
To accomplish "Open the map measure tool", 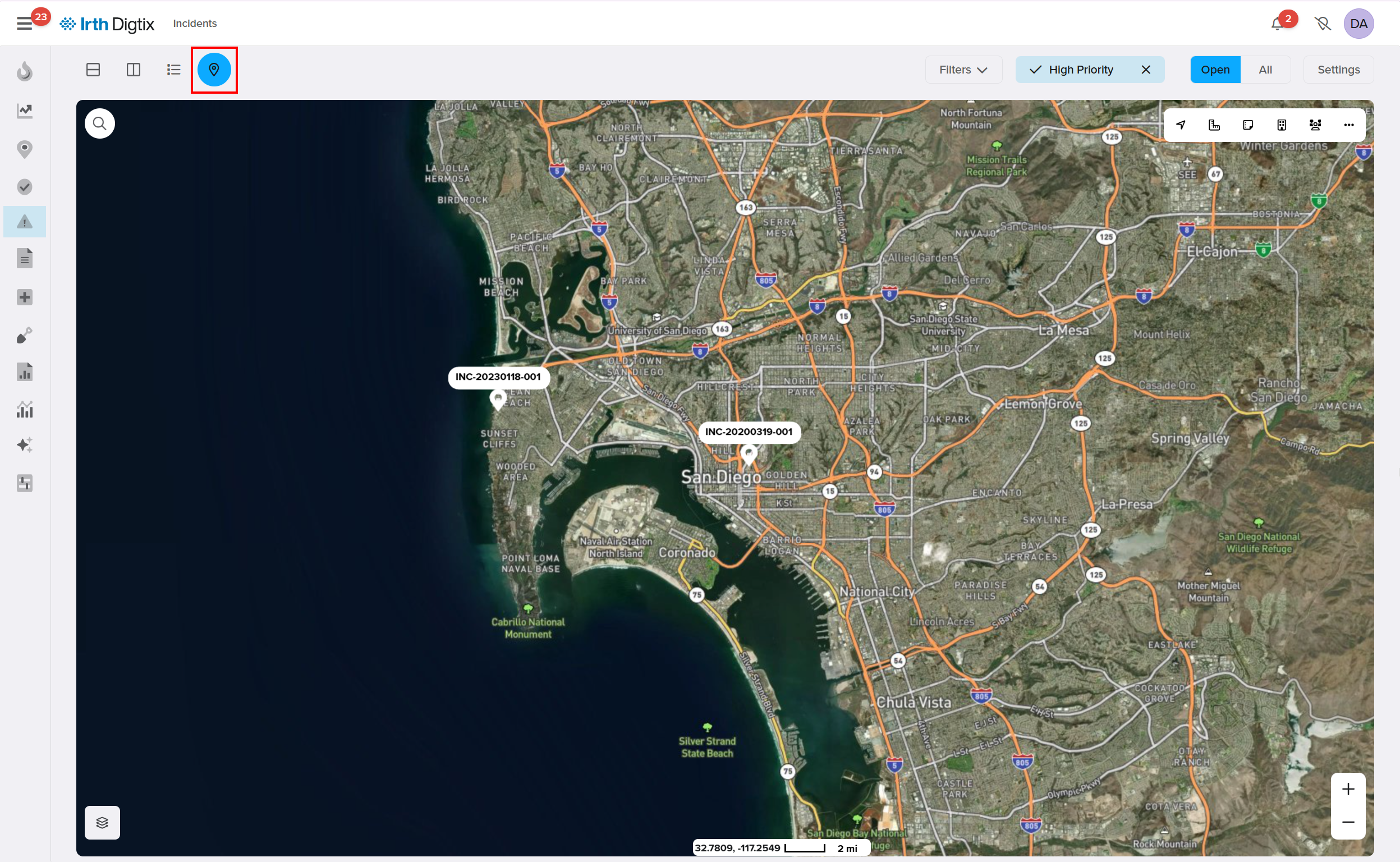I will pos(1214,125).
